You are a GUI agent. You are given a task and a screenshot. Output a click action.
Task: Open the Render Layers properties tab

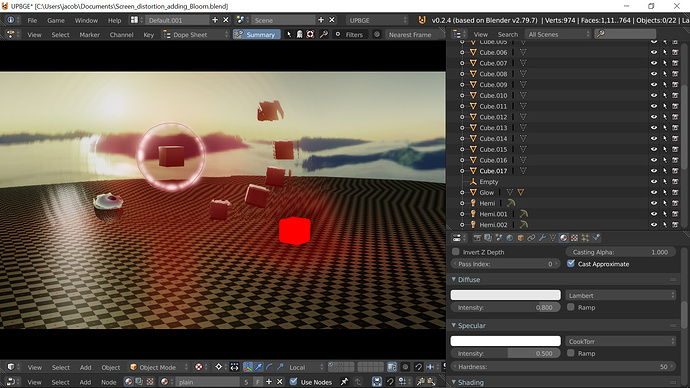[x=488, y=238]
